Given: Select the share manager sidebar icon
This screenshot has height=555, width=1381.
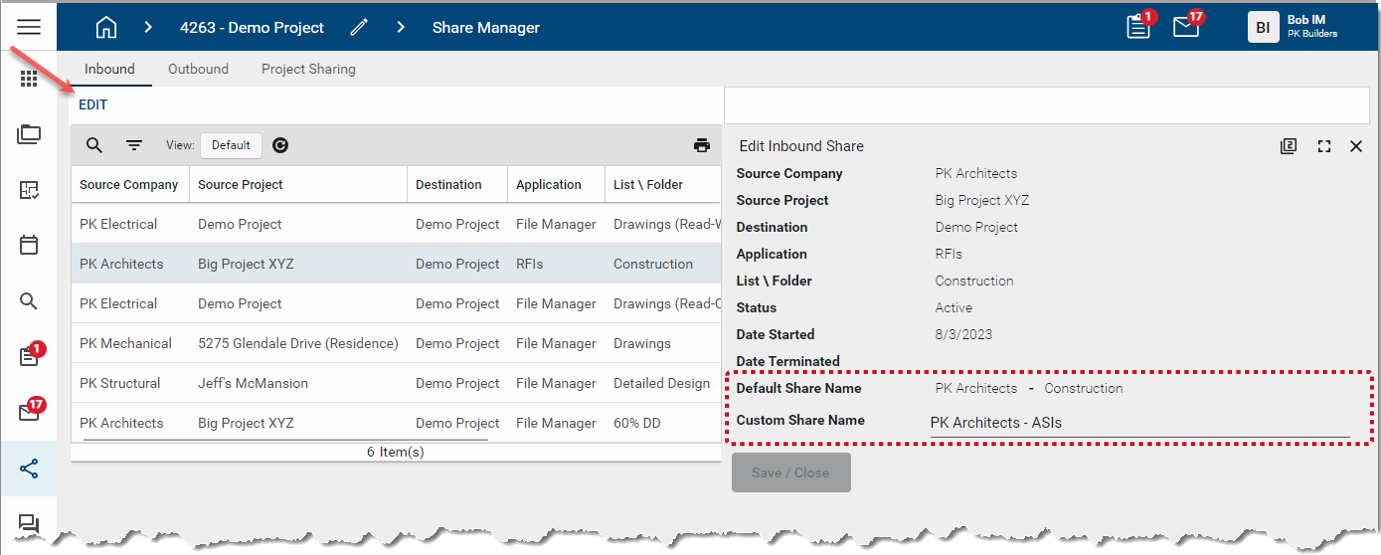Looking at the screenshot, I should [x=29, y=468].
